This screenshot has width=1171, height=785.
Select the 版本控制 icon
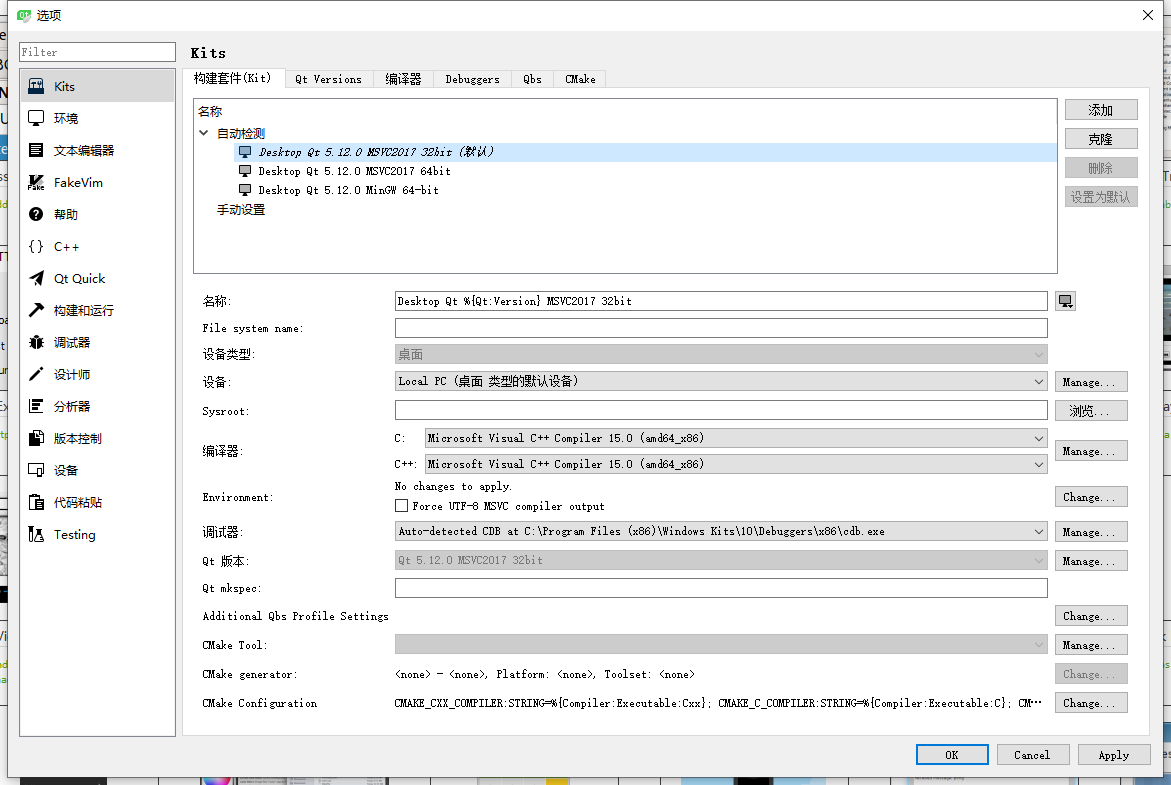pos(36,438)
